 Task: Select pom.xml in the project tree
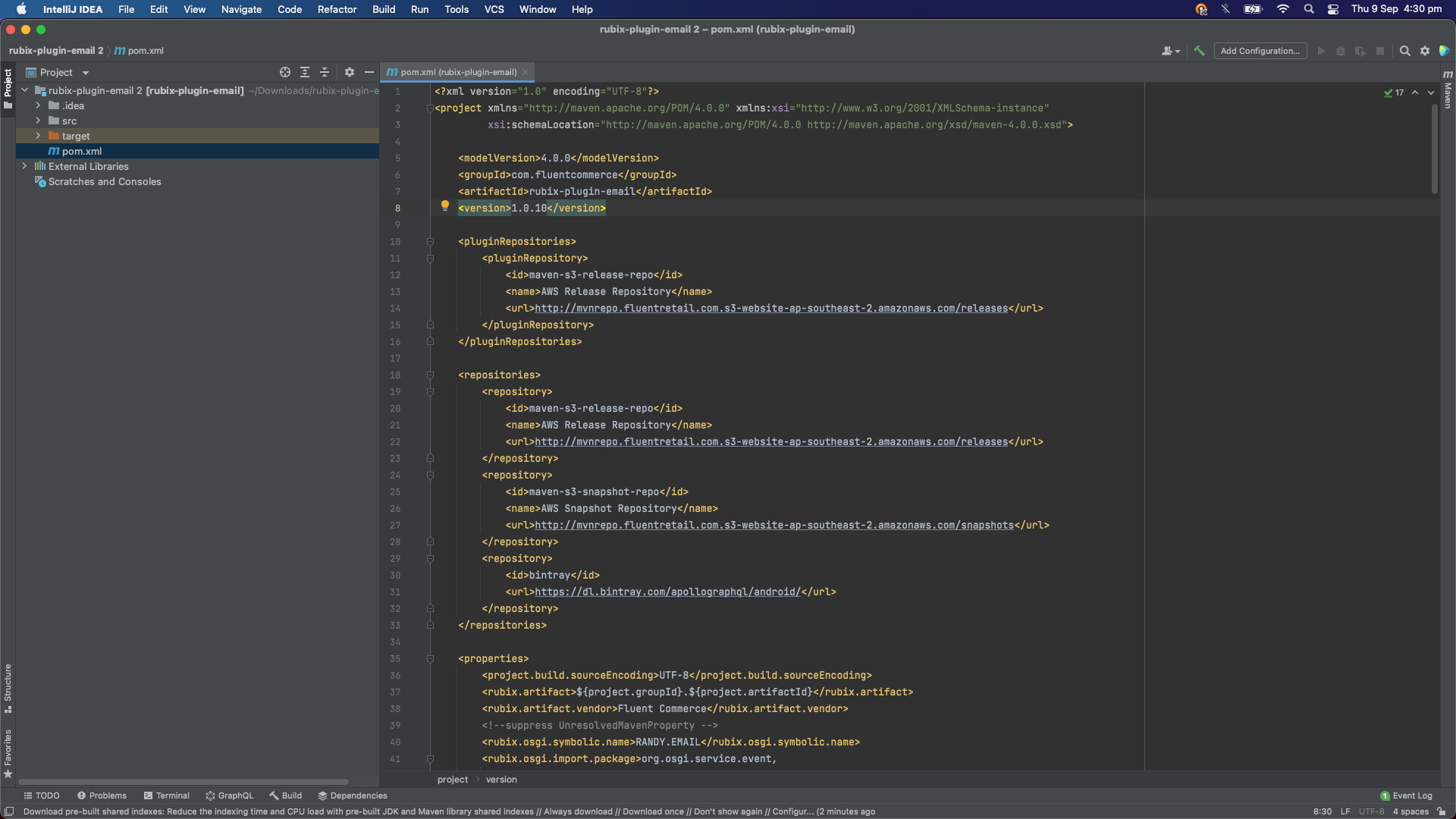coord(81,151)
